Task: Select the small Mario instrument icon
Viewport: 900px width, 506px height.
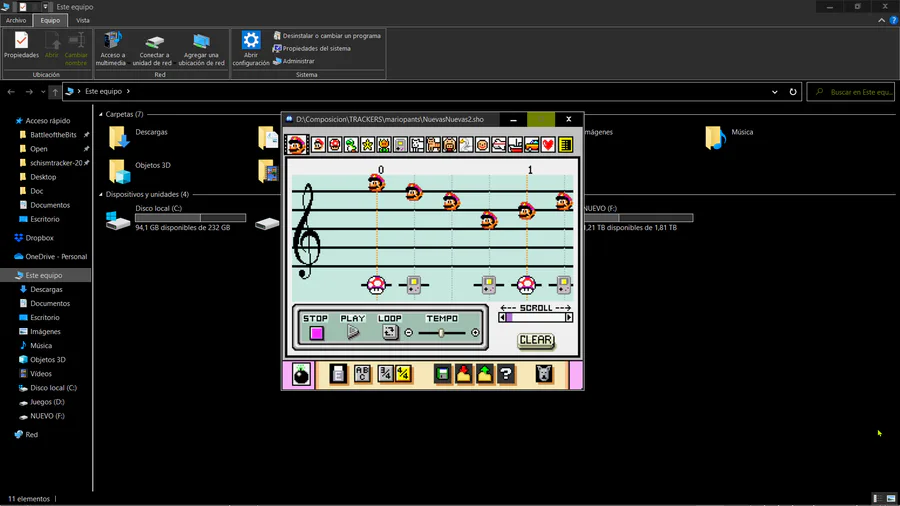Action: click(318, 145)
